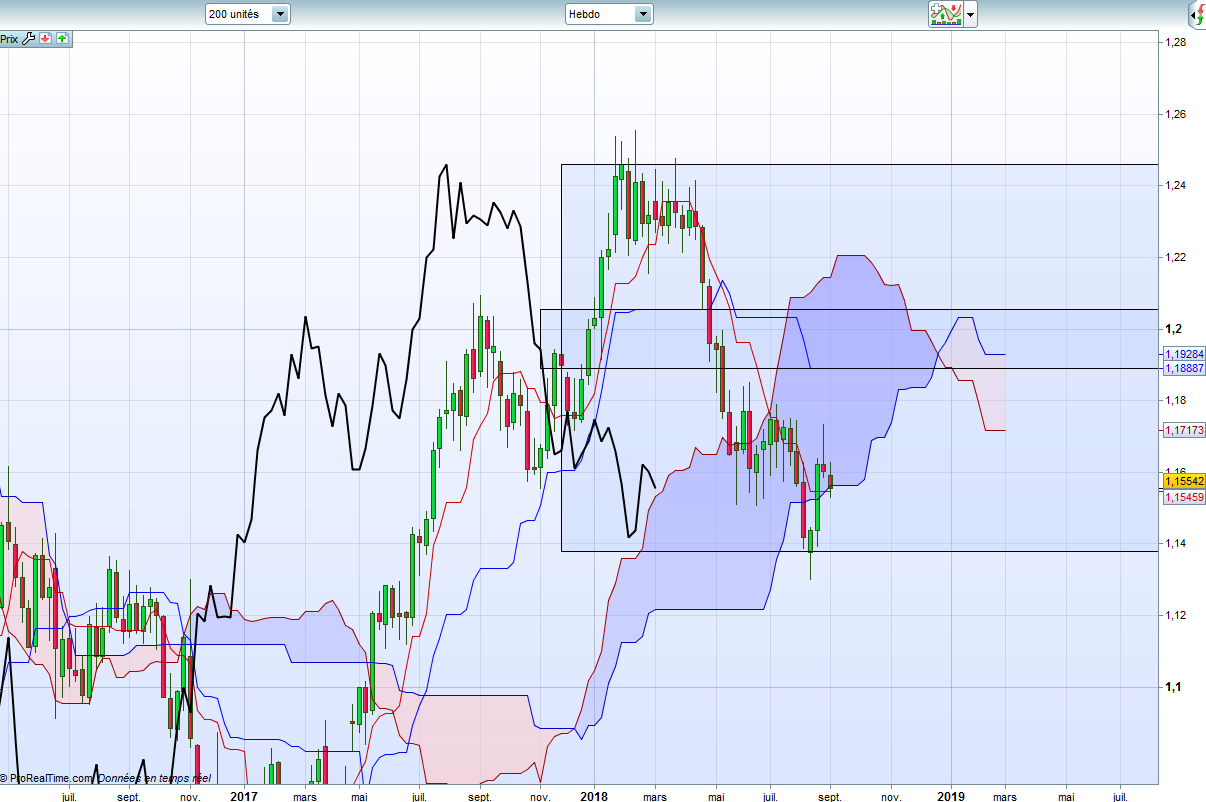Click the red 1,15459 price label
Image resolution: width=1206 pixels, height=802 pixels.
coord(1183,496)
